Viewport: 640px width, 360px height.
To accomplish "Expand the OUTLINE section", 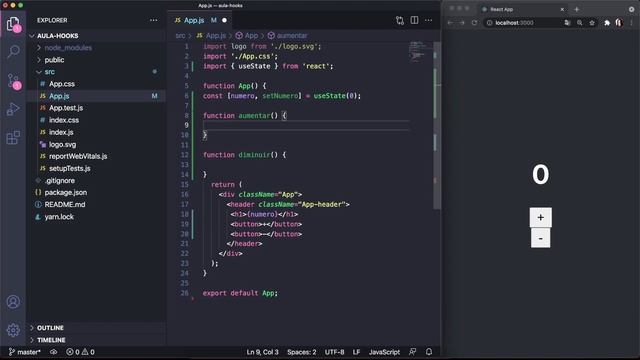I will 96,328.
